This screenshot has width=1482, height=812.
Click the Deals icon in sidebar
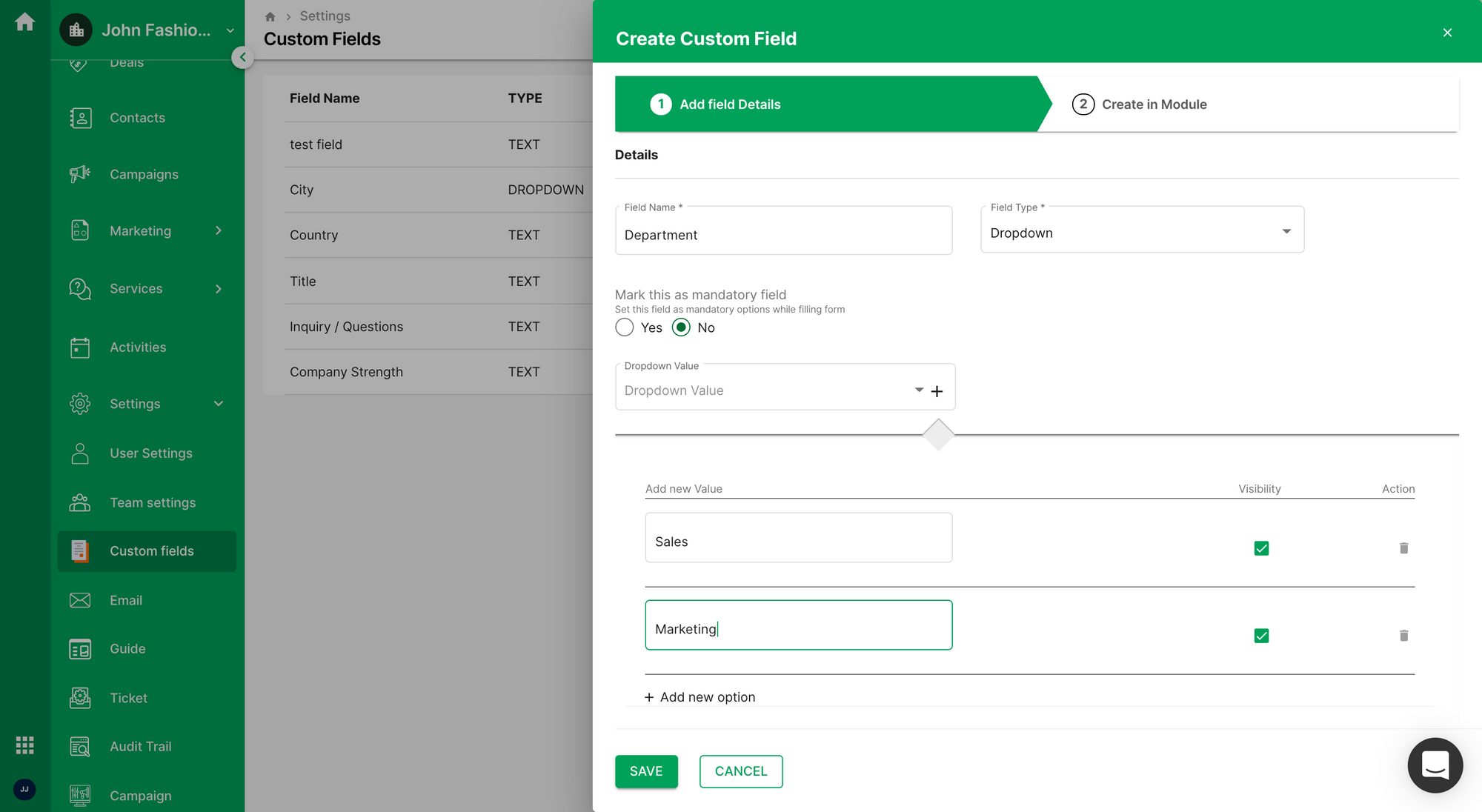pos(79,62)
